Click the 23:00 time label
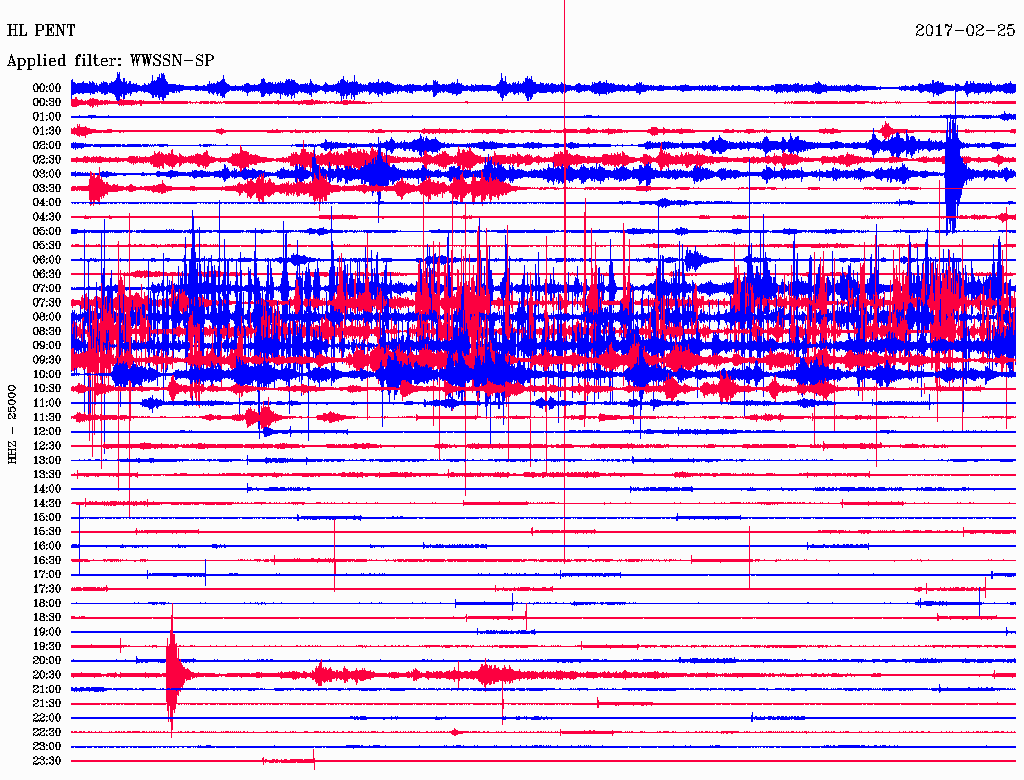 pyautogui.click(x=47, y=747)
